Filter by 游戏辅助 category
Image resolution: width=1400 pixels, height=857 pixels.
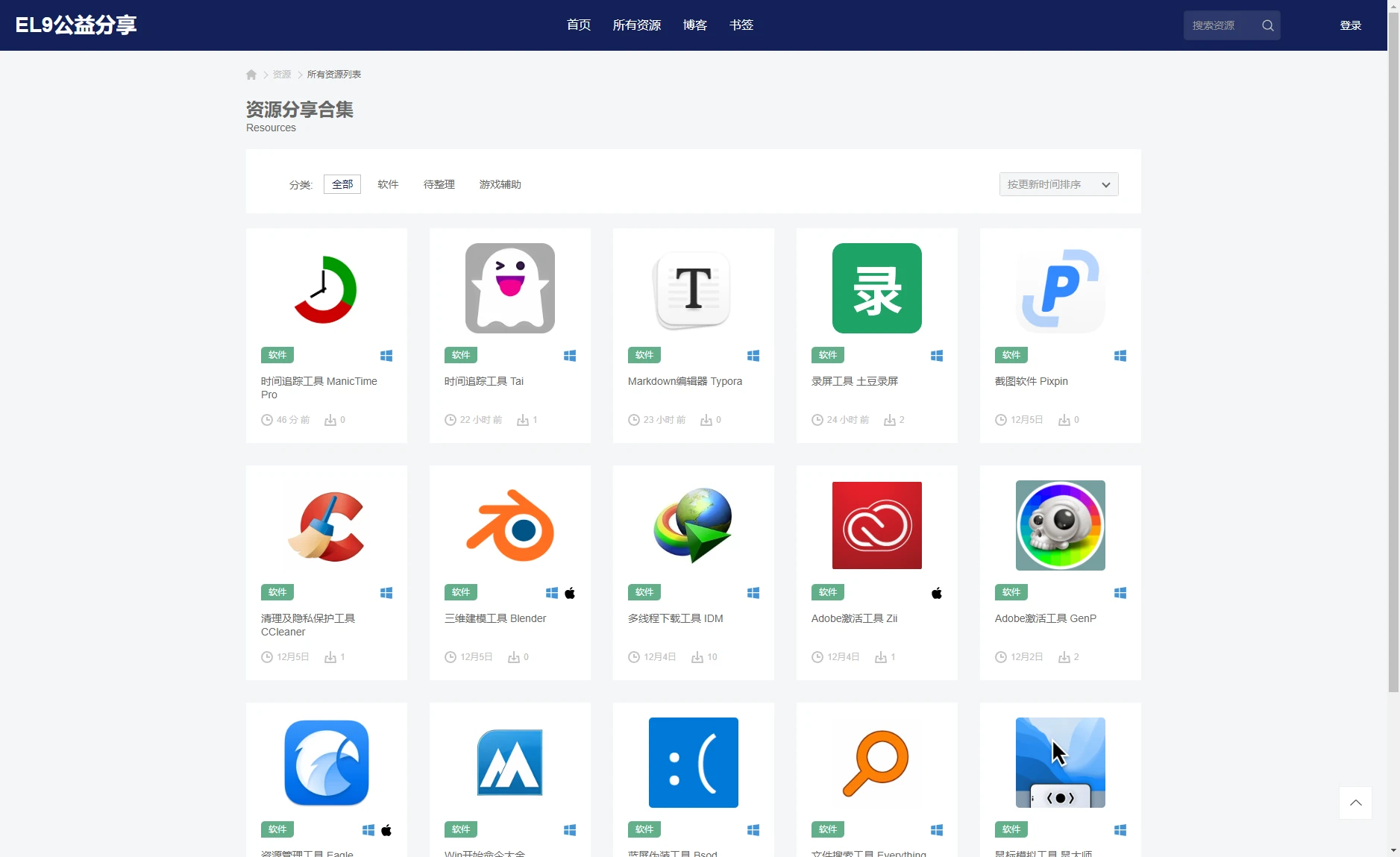click(500, 184)
